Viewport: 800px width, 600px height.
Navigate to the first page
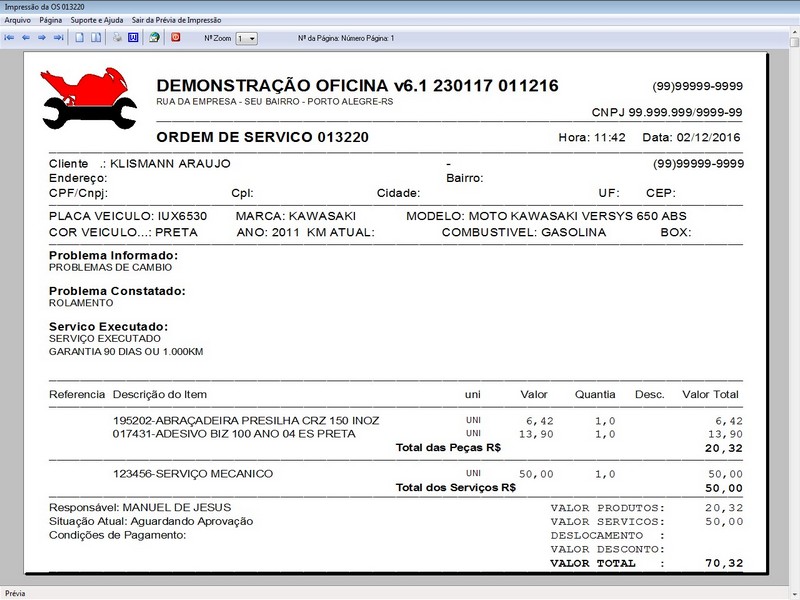coord(10,38)
